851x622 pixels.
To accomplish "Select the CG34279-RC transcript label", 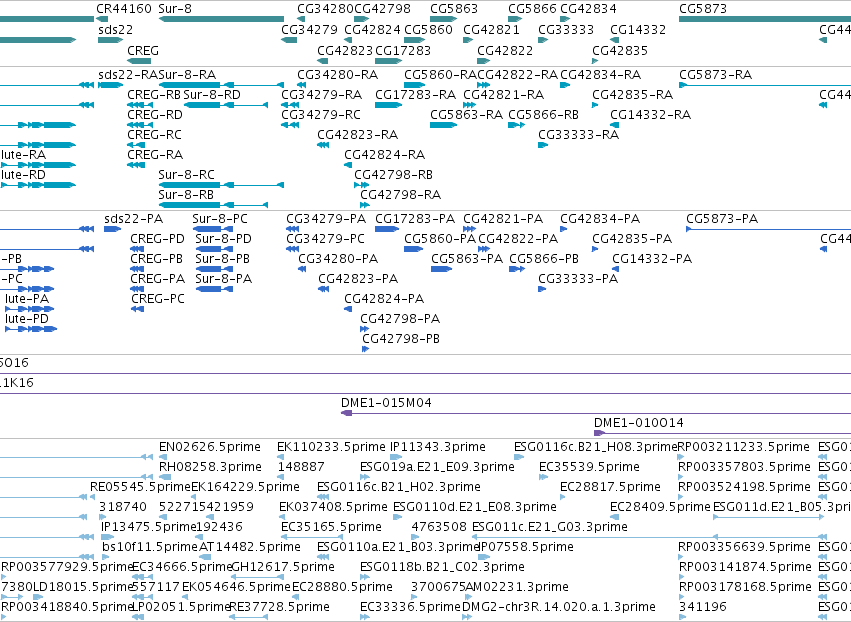I will click(x=321, y=115).
